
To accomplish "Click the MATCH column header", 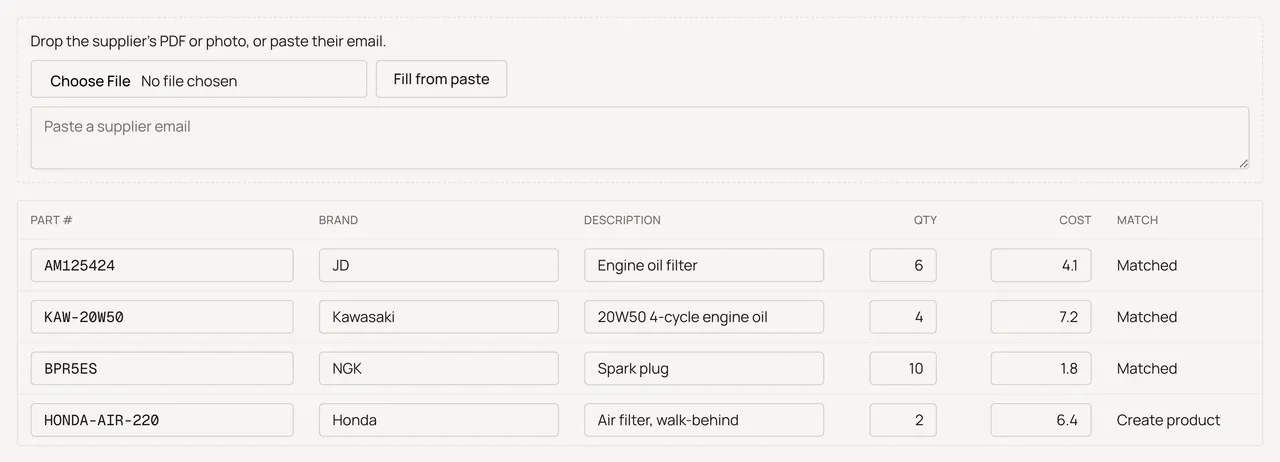I will click(1137, 220).
